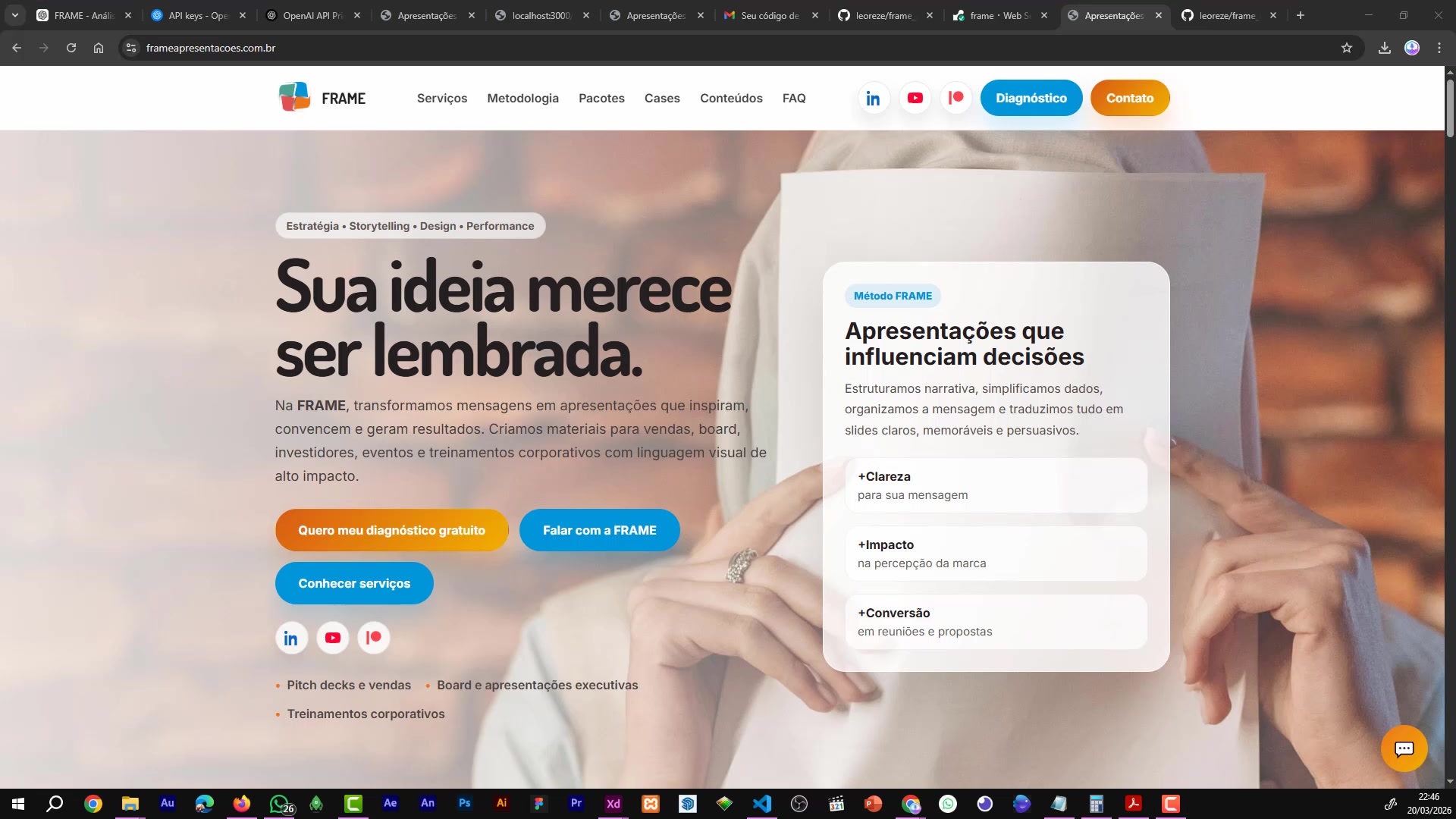Open a new browser tab
The height and width of the screenshot is (819, 1456).
1301,15
